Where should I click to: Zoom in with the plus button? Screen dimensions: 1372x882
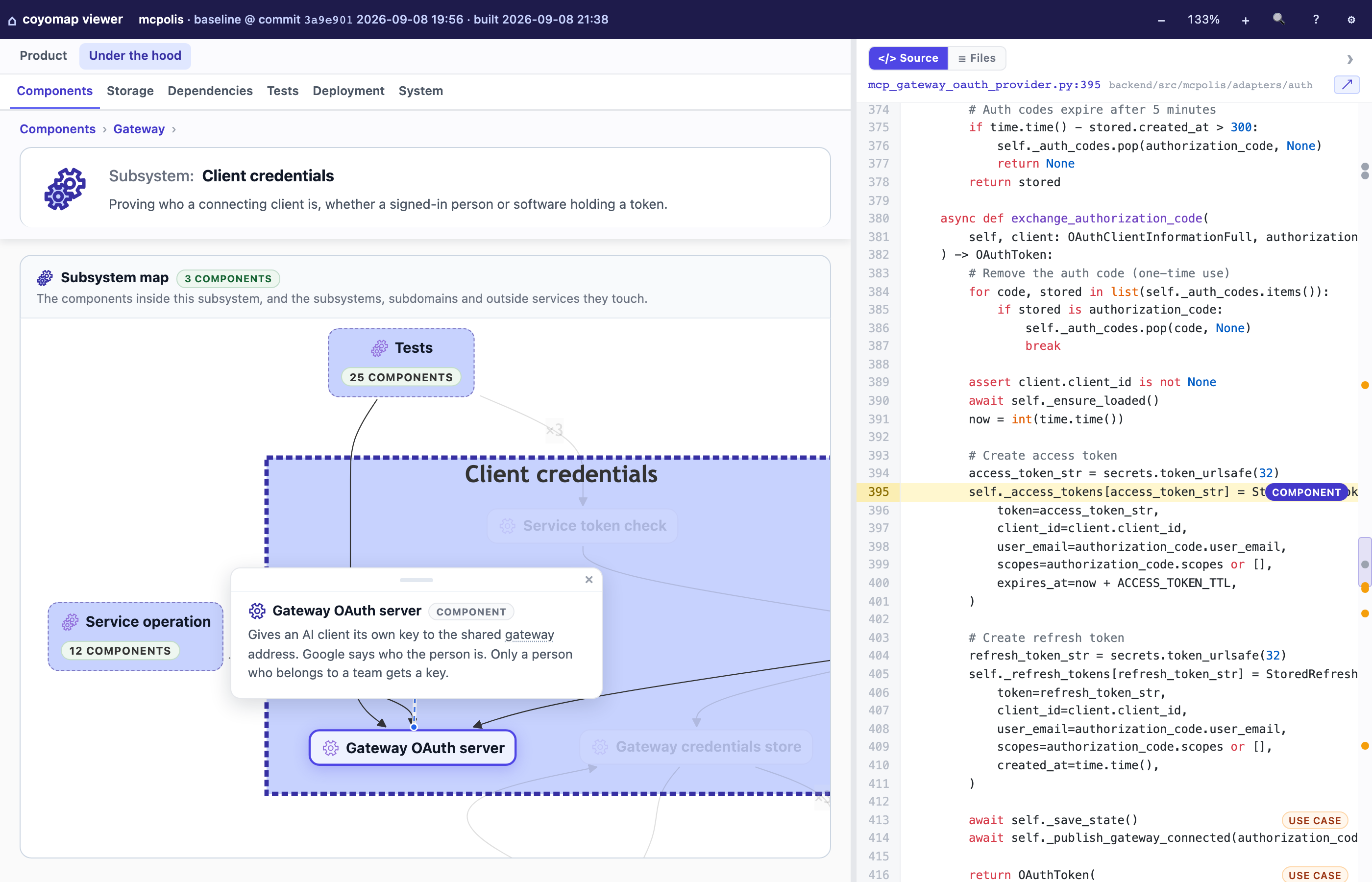click(1246, 20)
